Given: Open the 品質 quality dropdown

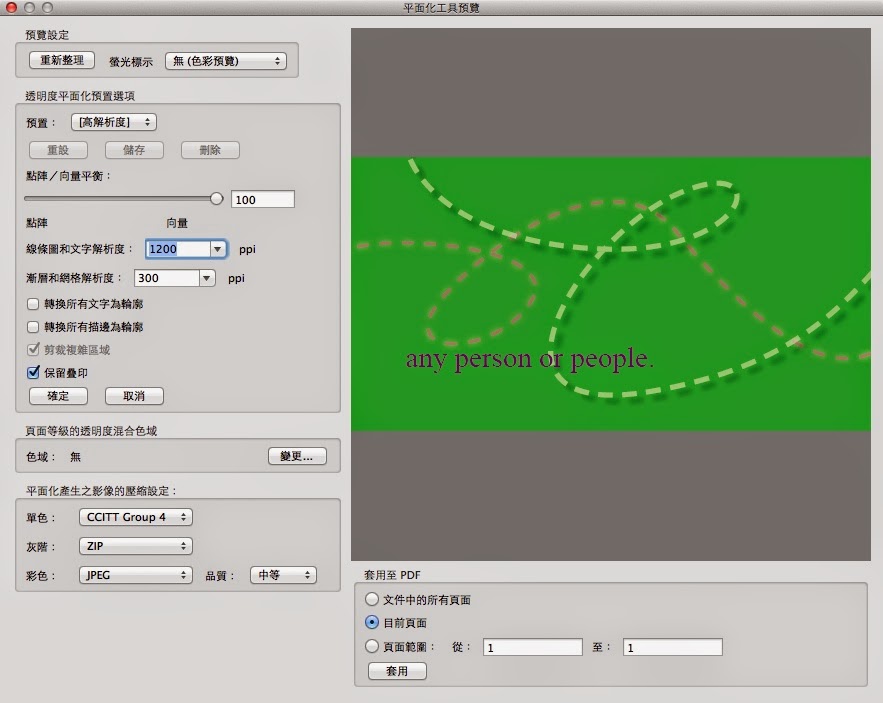Looking at the screenshot, I should click(x=283, y=575).
